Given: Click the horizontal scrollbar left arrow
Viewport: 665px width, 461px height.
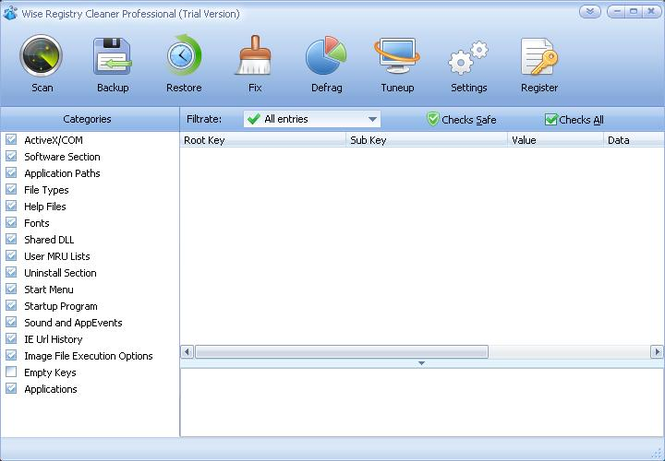Looking at the screenshot, I should click(187, 352).
